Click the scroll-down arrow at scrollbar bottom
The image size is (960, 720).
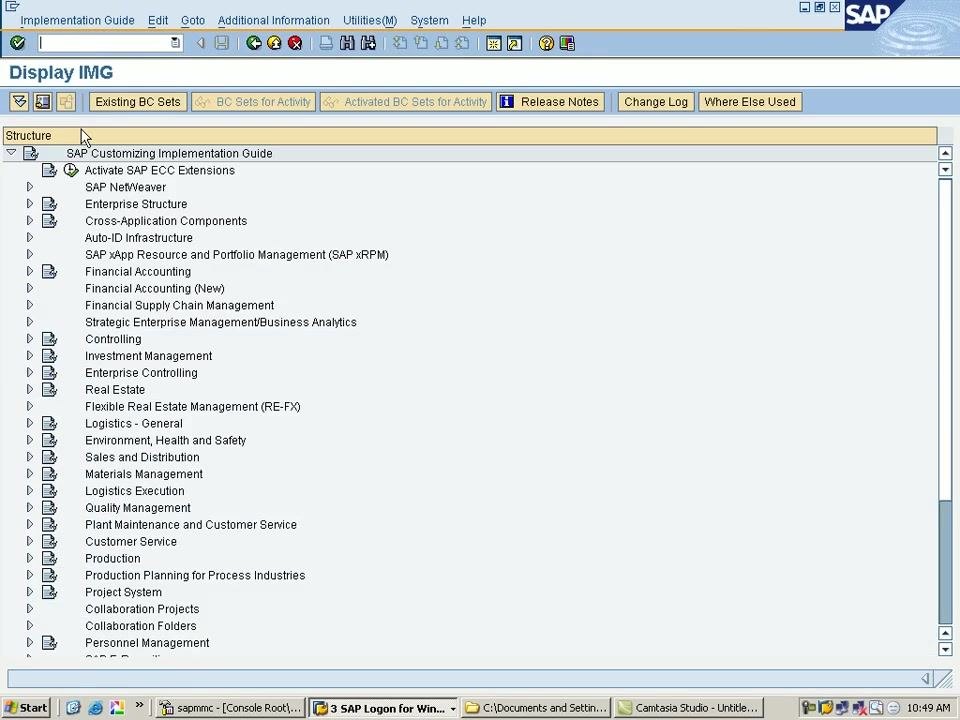945,650
